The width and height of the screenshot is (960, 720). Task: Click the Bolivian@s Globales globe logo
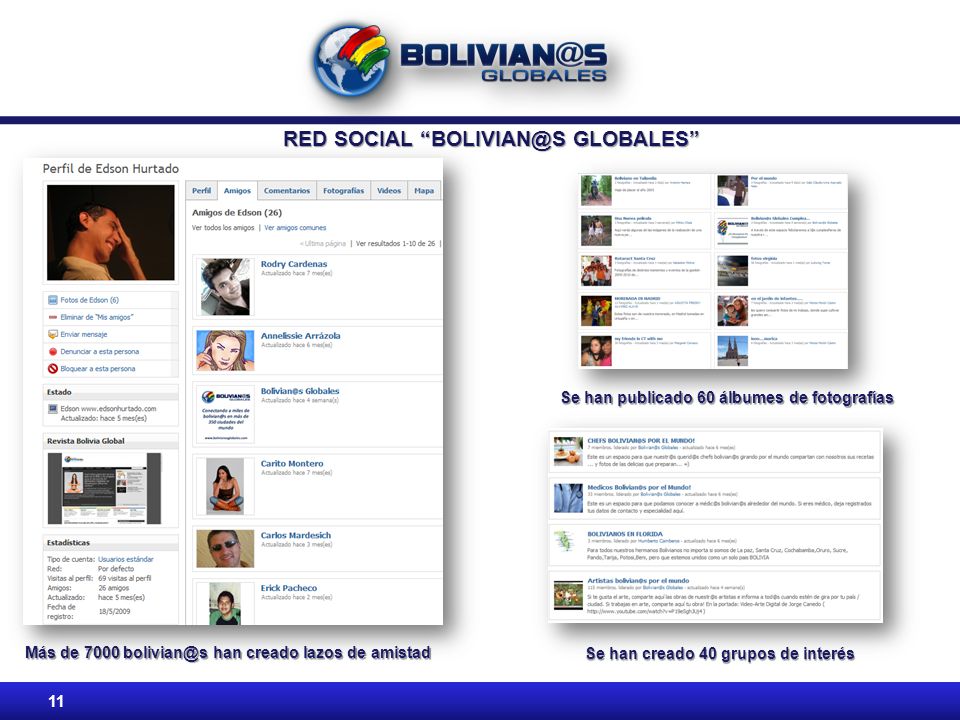351,60
